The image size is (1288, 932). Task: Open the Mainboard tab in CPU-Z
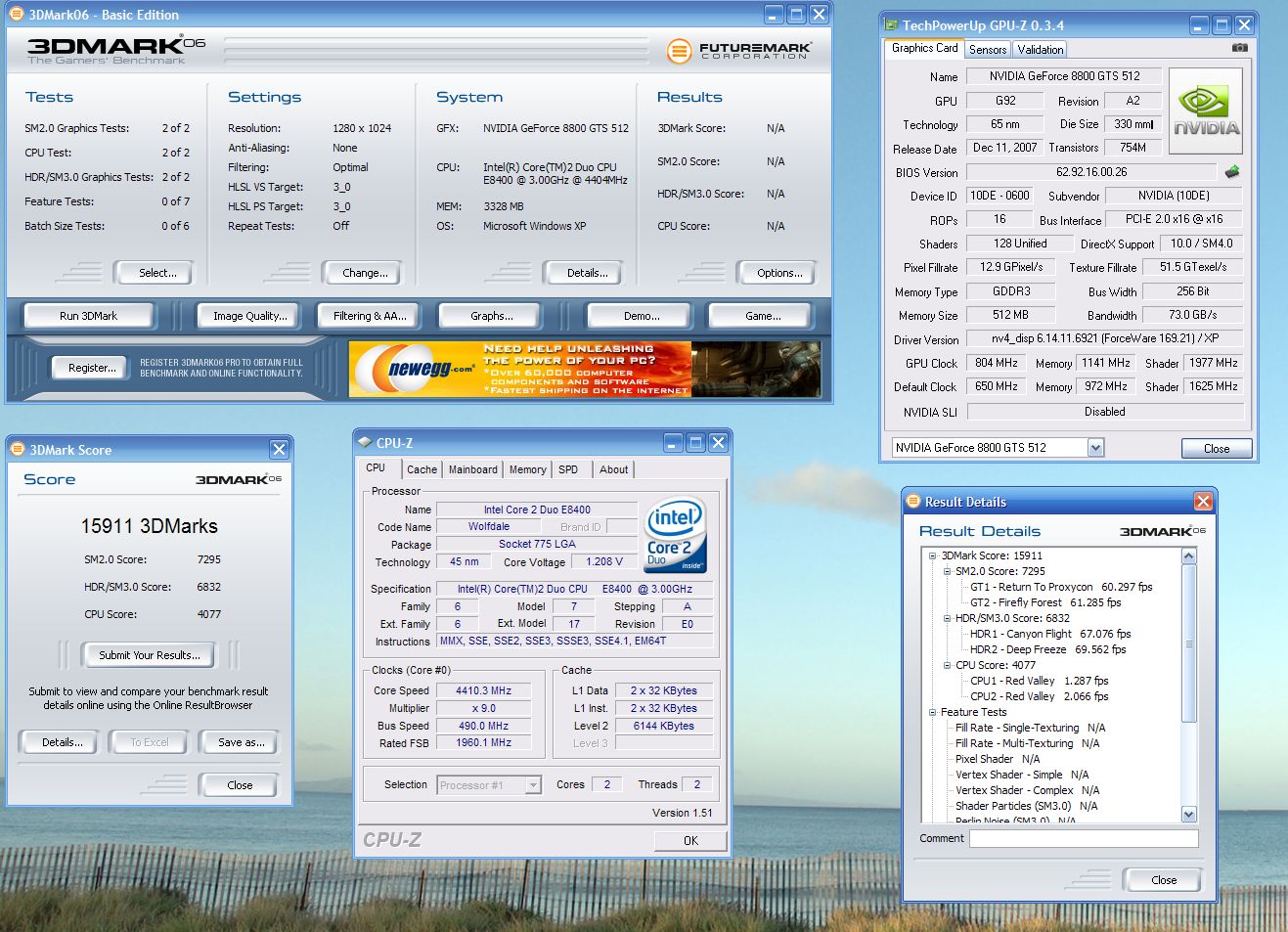click(x=472, y=469)
